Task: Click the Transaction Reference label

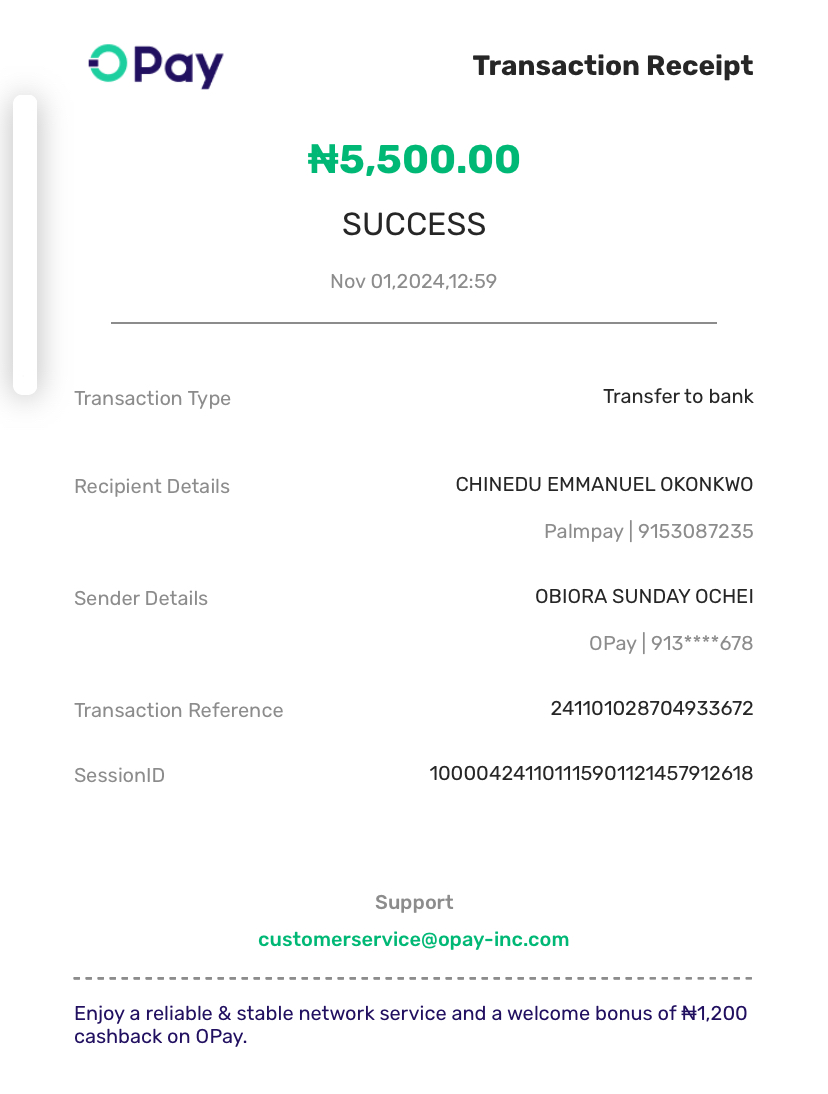Action: [x=178, y=710]
